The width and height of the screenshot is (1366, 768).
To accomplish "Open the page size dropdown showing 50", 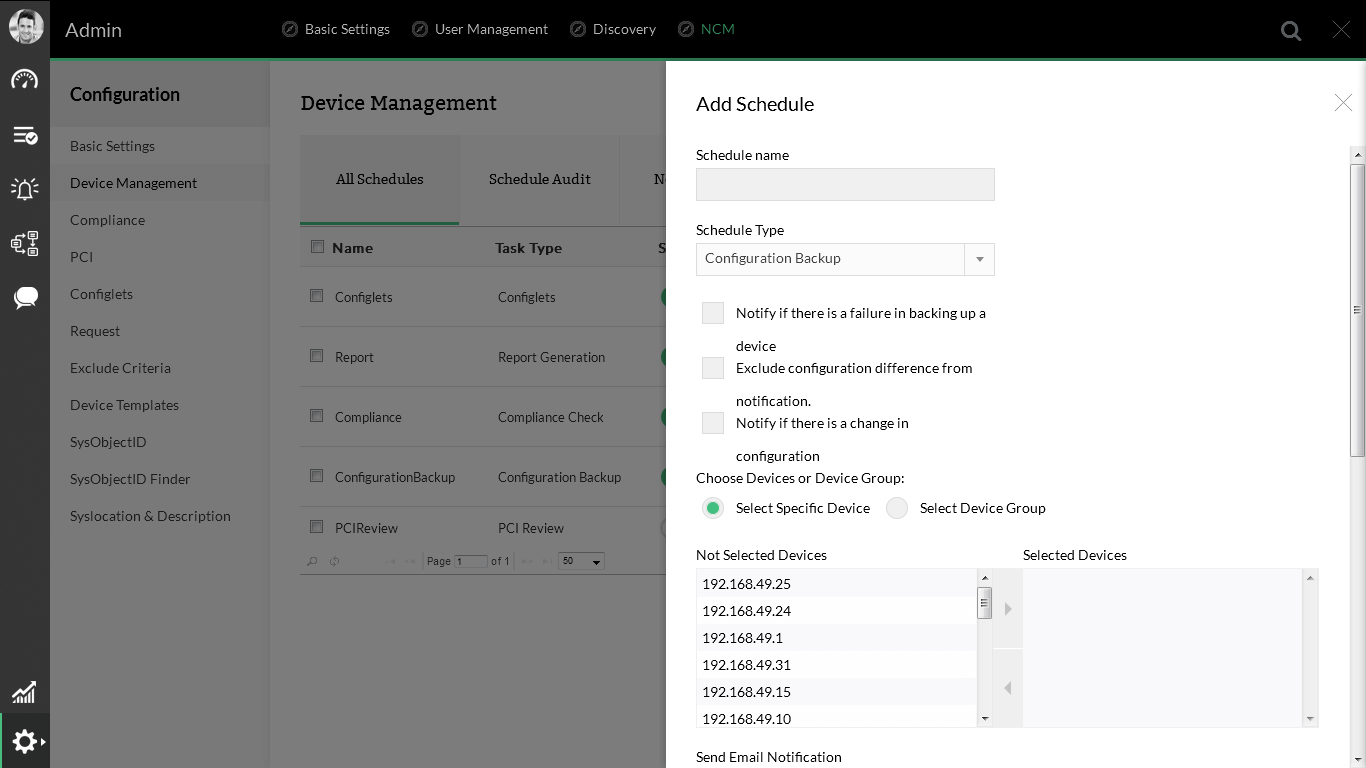I will point(581,561).
